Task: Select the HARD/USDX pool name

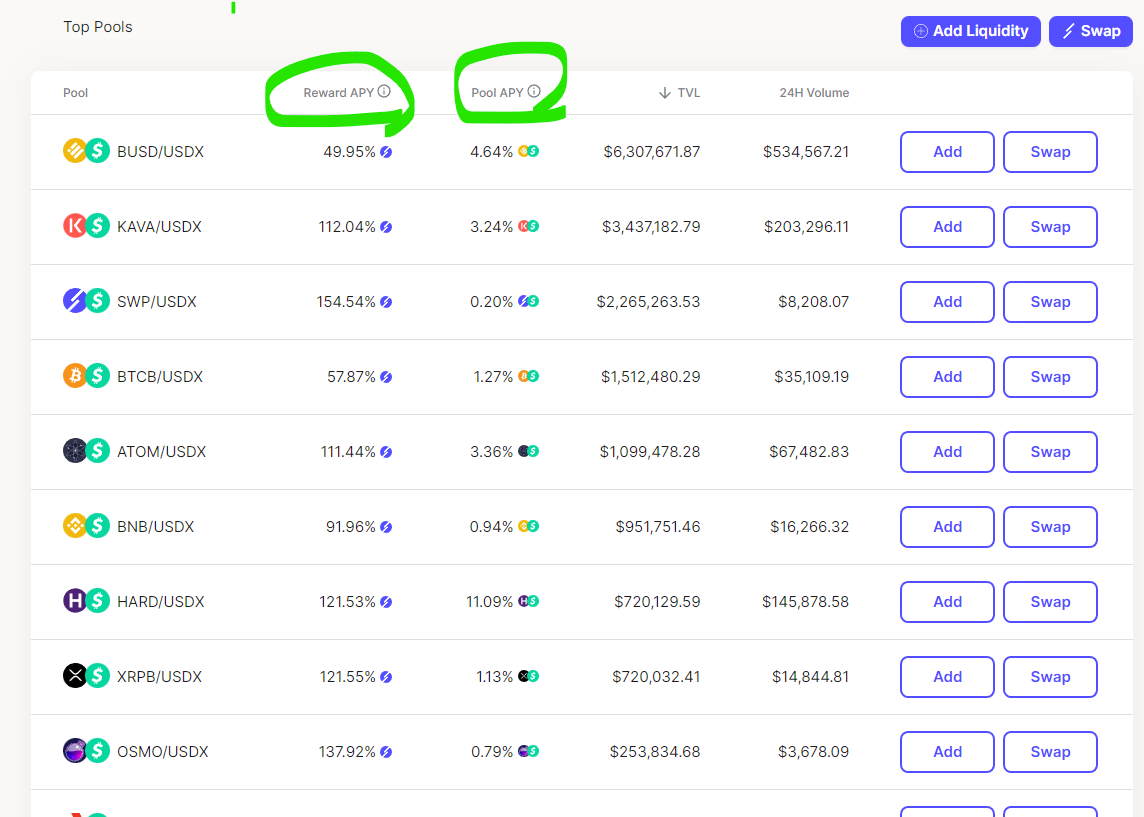Action: pos(161,602)
